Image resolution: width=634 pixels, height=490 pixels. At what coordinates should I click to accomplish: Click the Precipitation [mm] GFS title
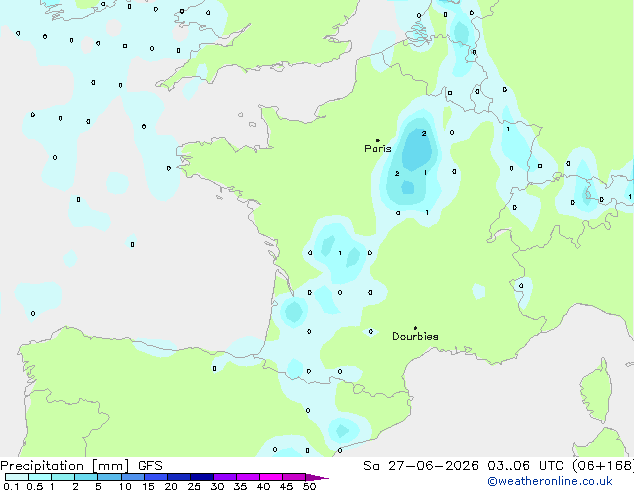coord(81,466)
